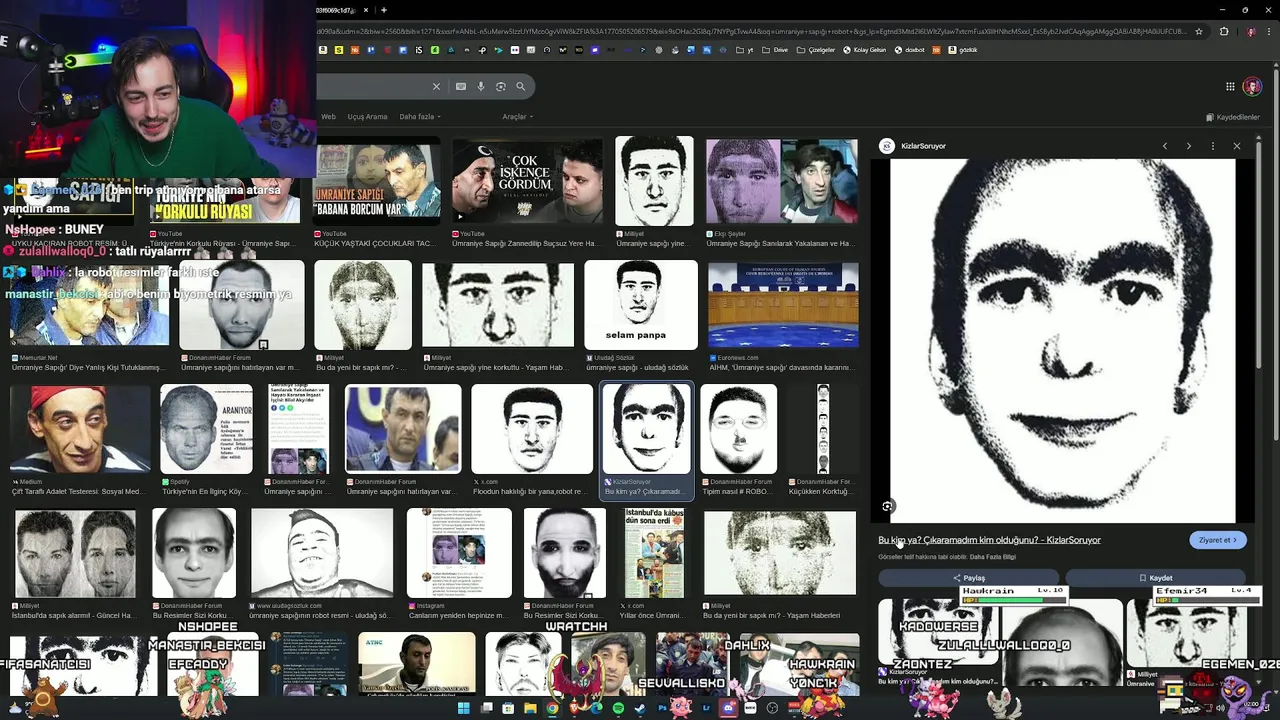Viewport: 1280px width, 720px height.
Task: Clear the Google search box text
Action: pos(436,87)
